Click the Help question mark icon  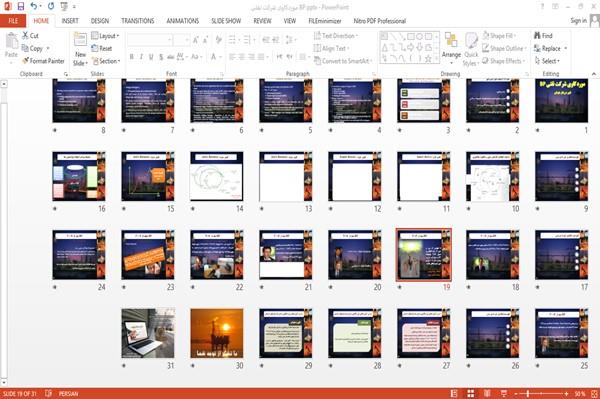(542, 7)
